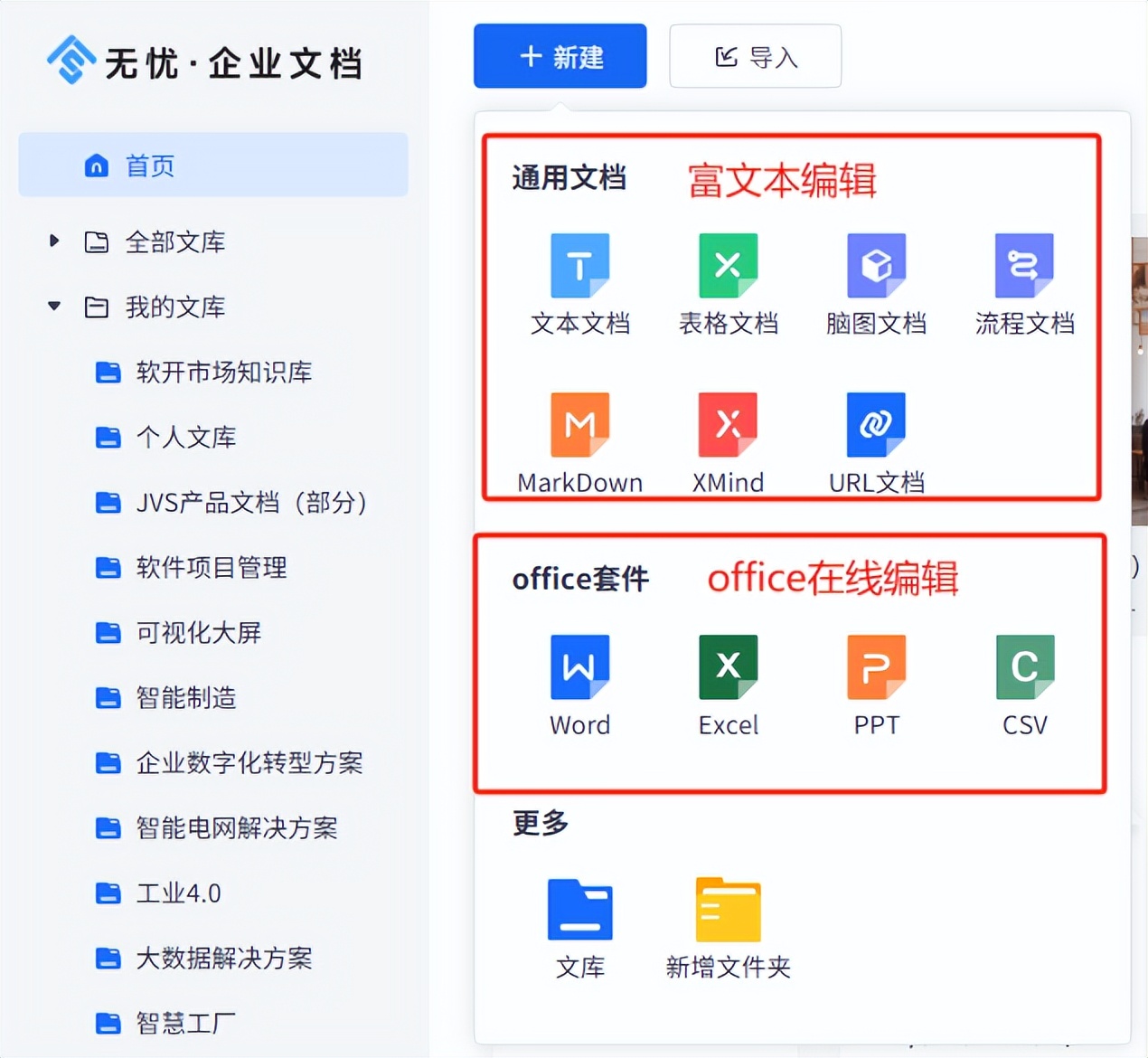Click the 智慧工厂 folder icon
The height and width of the screenshot is (1058, 1148).
(x=108, y=1024)
